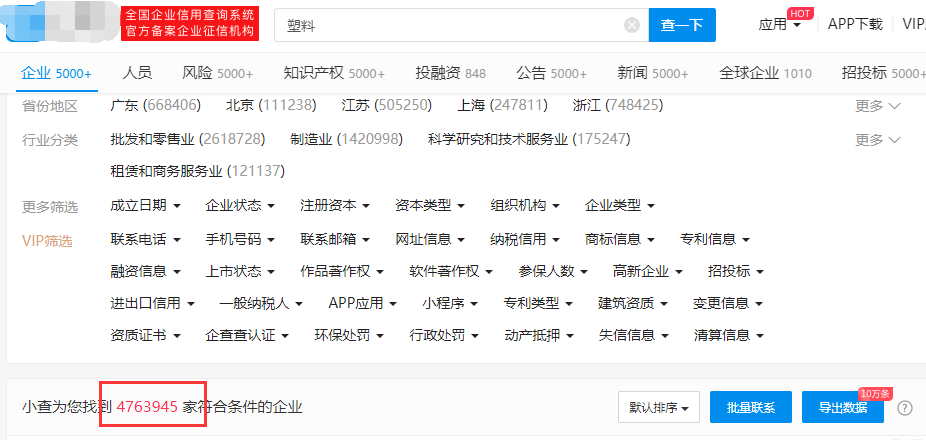Click the 批量联系 button
The image size is (926, 440).
coord(750,408)
